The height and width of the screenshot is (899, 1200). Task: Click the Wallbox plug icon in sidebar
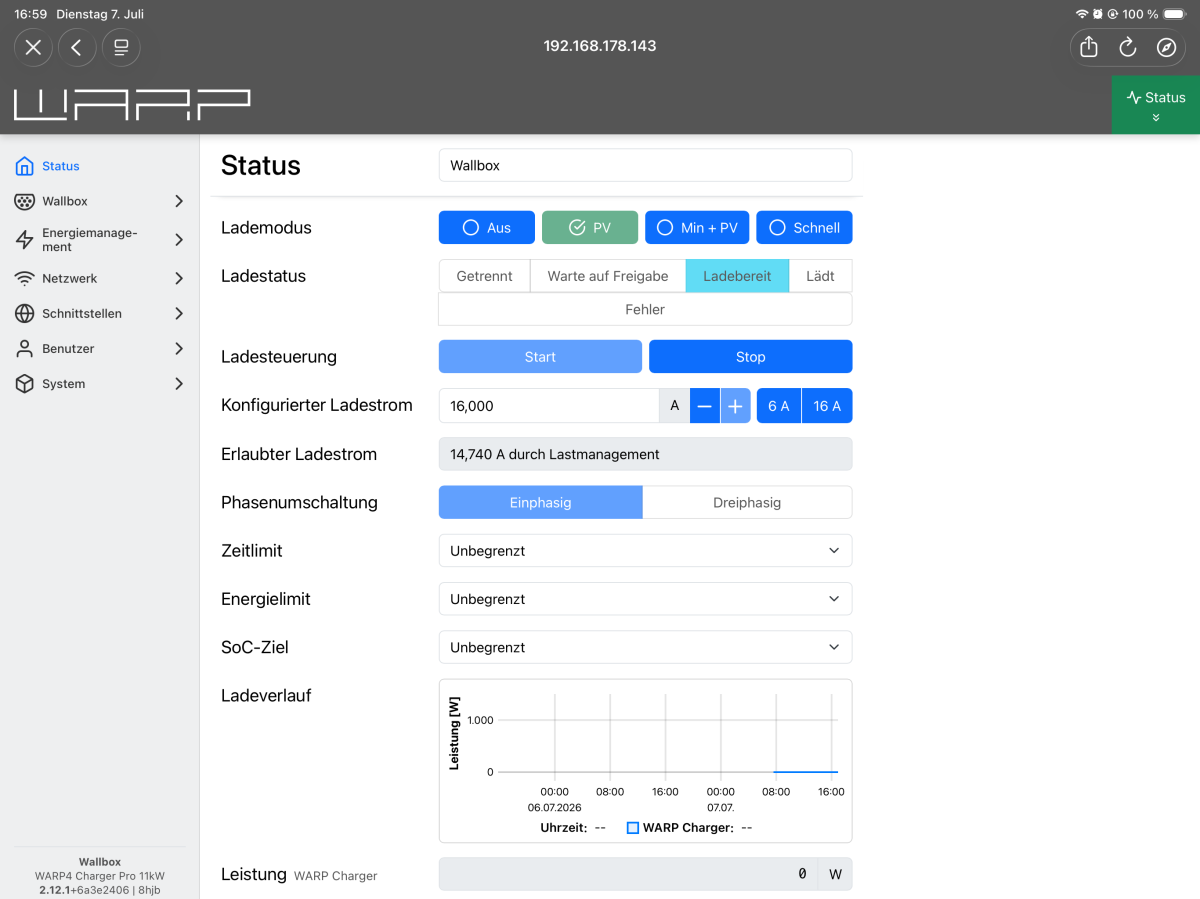click(25, 201)
